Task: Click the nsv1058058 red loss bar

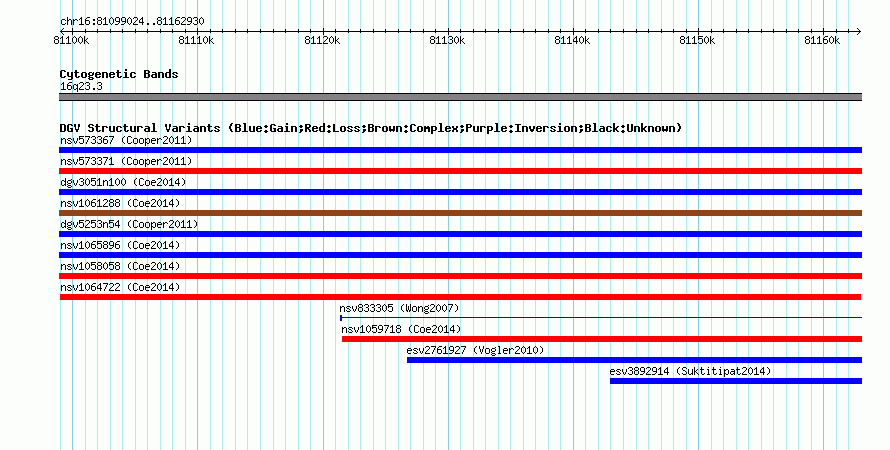Action: point(460,276)
